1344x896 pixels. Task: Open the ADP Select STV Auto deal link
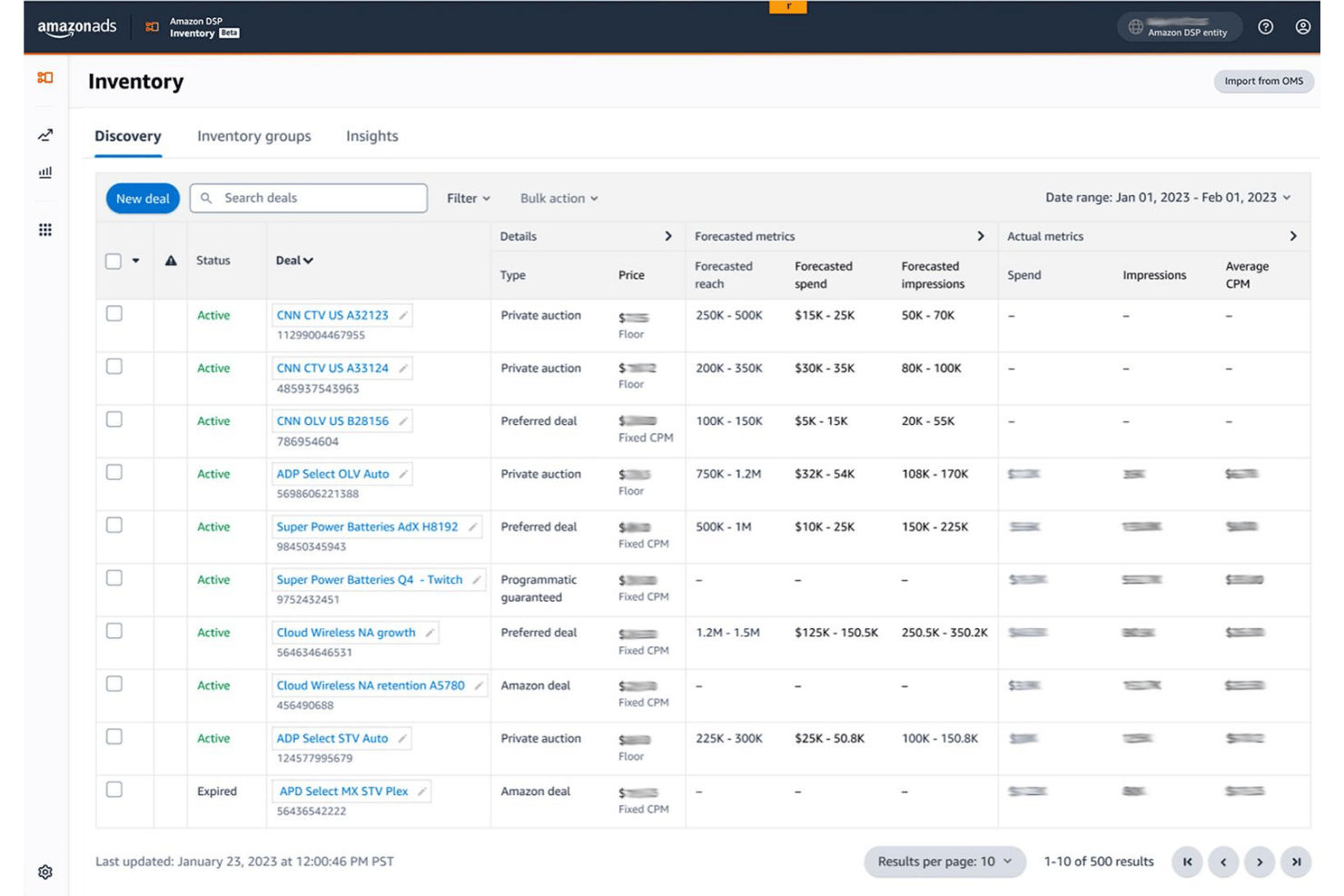coord(332,738)
